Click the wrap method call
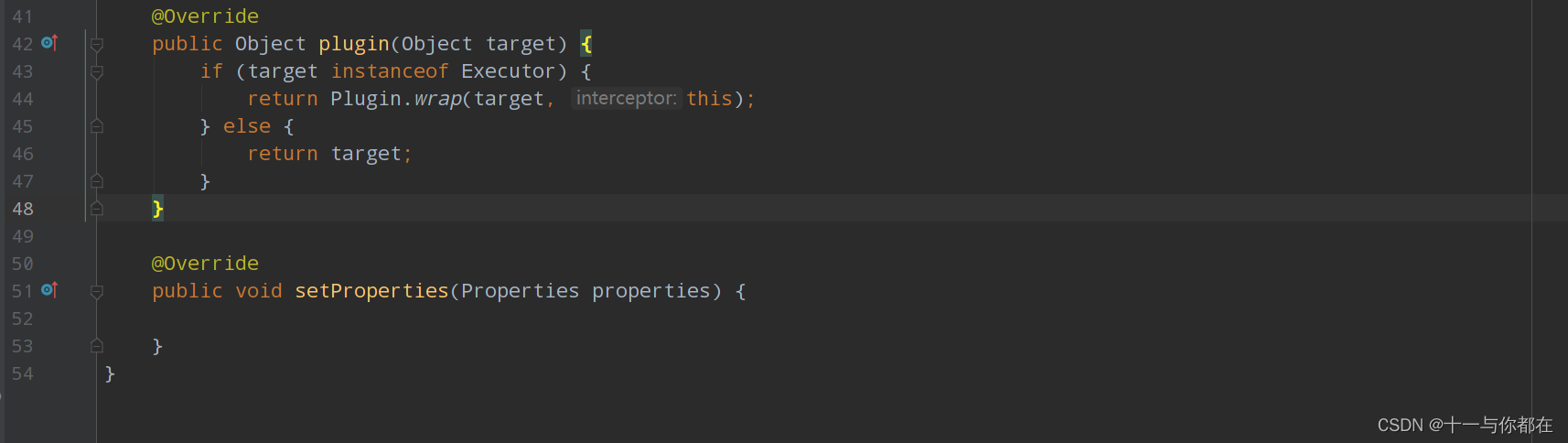This screenshot has height=443, width=1568. click(437, 99)
